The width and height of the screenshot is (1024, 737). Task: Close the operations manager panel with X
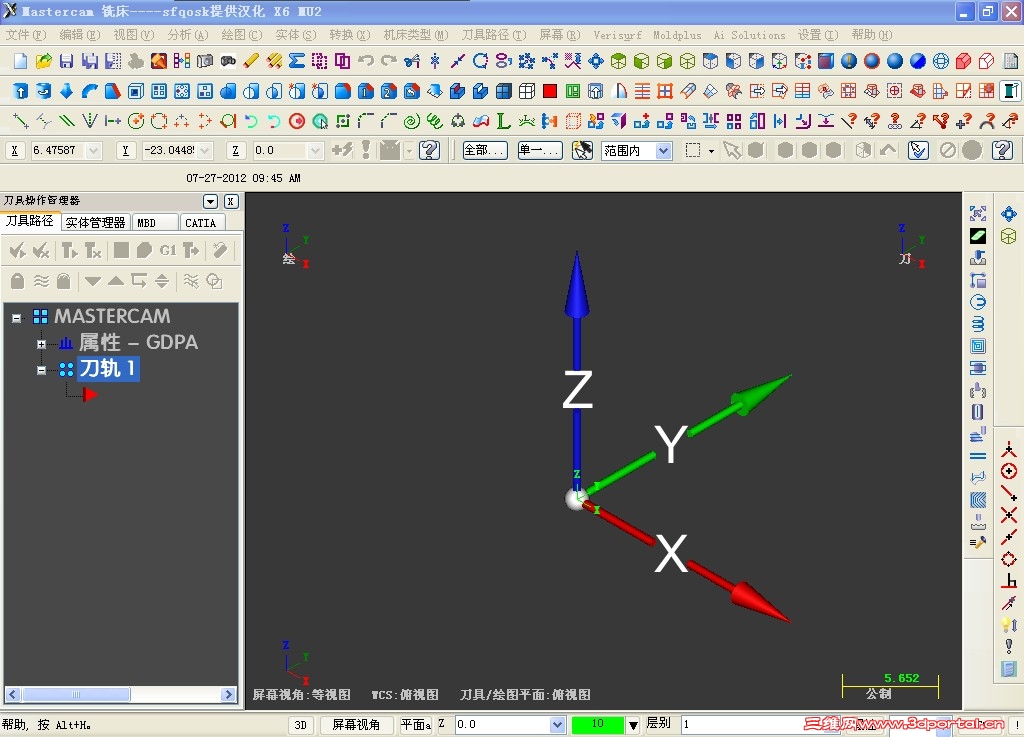[x=231, y=201]
